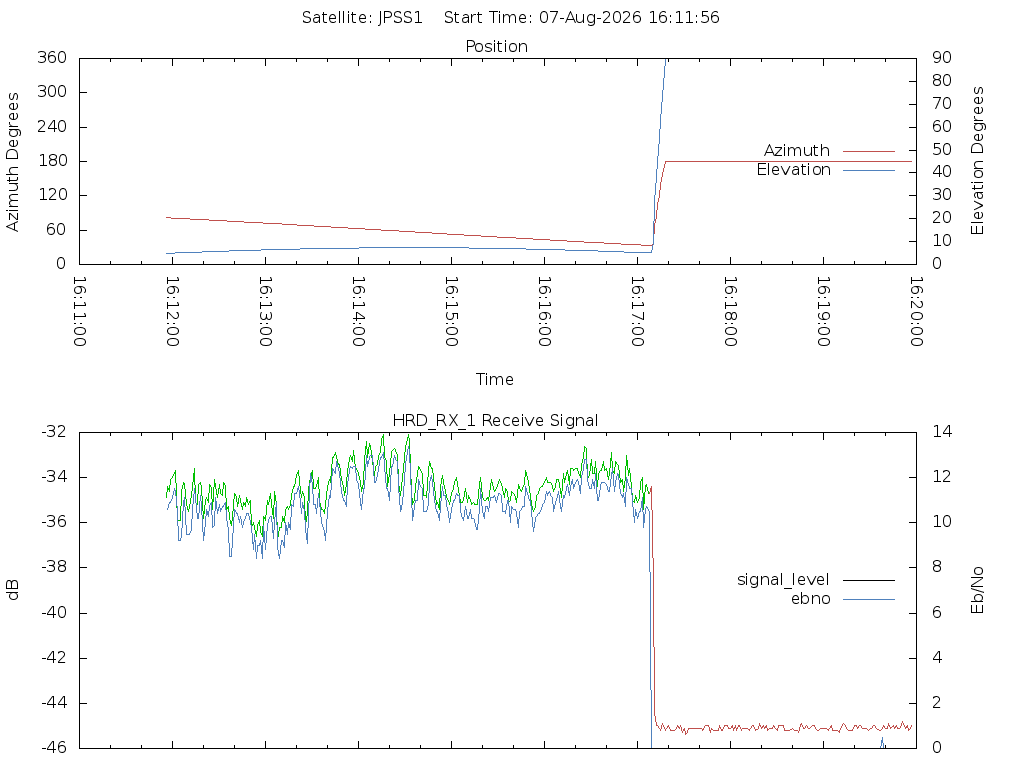Click the red Azimuth legend line sample
1024x768 pixels.
(x=869, y=151)
